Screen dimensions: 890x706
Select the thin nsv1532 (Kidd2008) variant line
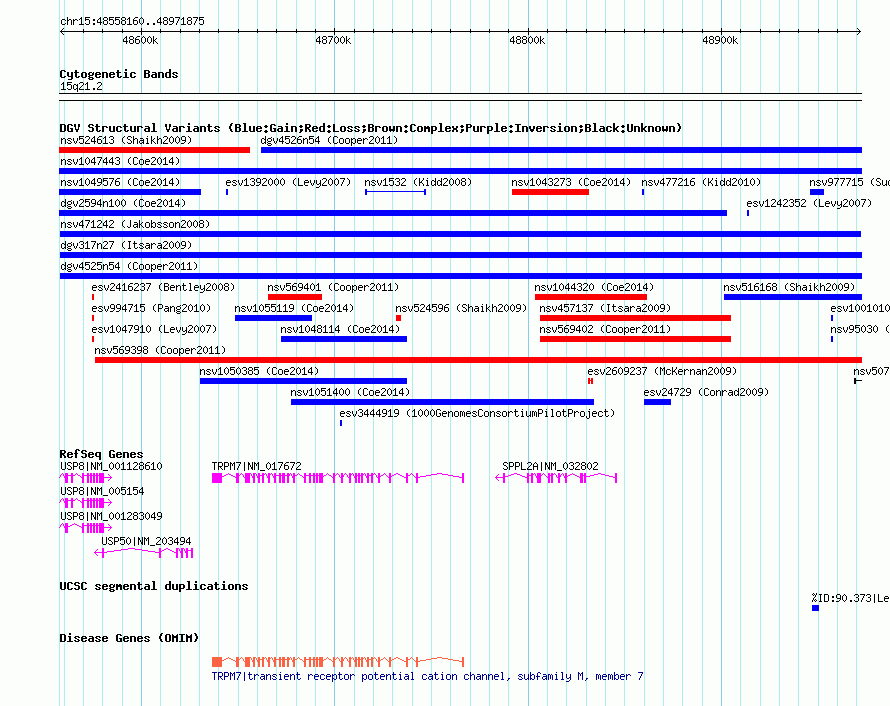point(396,192)
